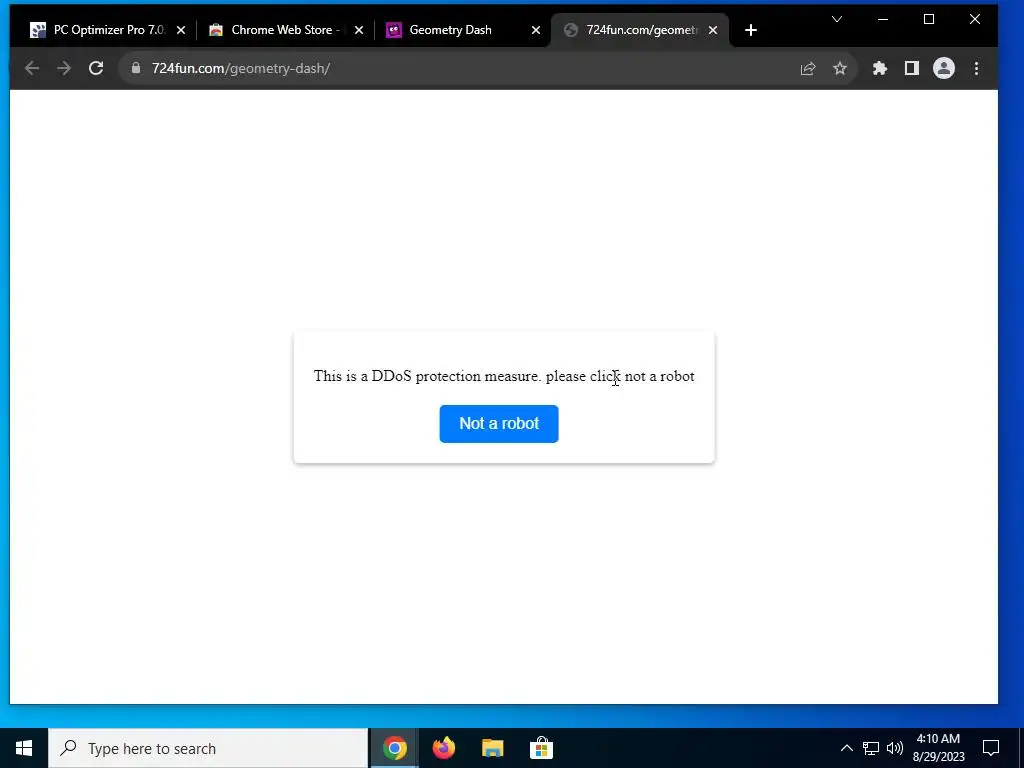This screenshot has height=768, width=1024.
Task: Go forward to next page
Action: coord(64,68)
